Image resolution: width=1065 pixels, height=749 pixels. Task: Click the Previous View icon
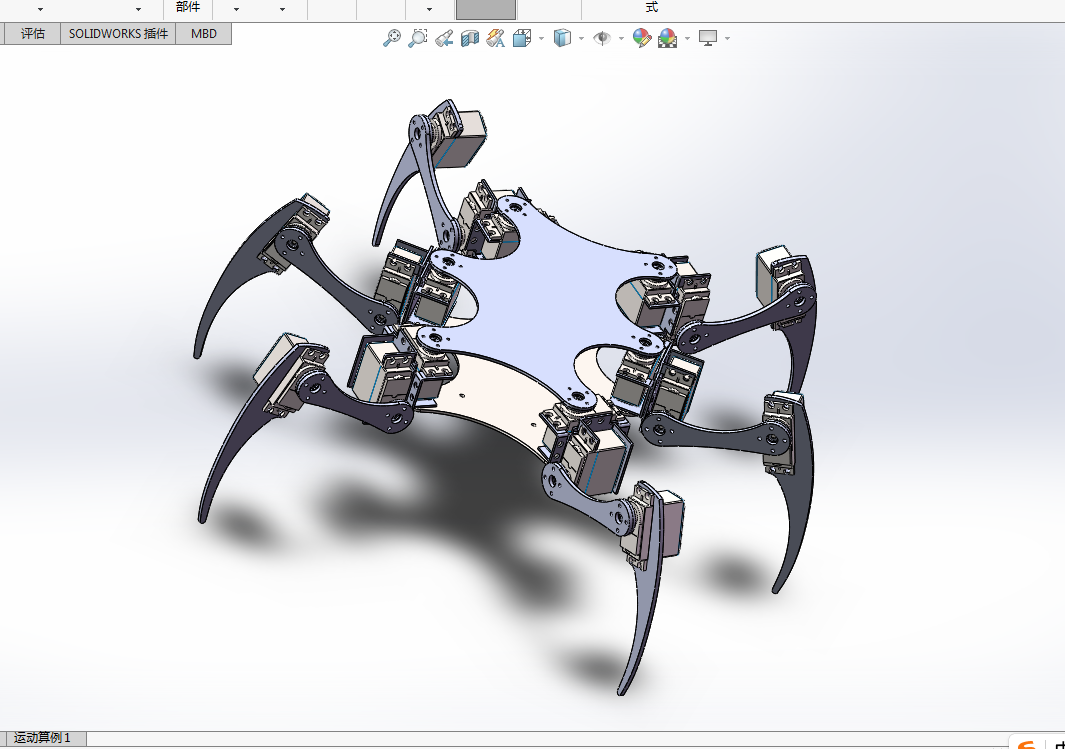pyautogui.click(x=444, y=38)
